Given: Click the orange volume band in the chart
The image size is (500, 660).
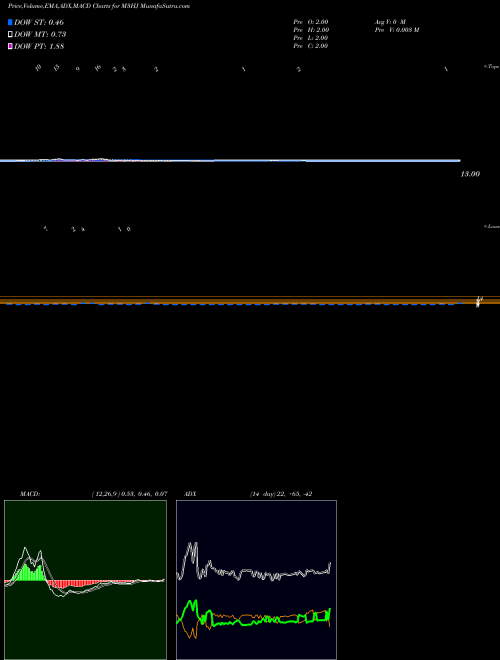Looking at the screenshot, I should pyautogui.click(x=250, y=300).
